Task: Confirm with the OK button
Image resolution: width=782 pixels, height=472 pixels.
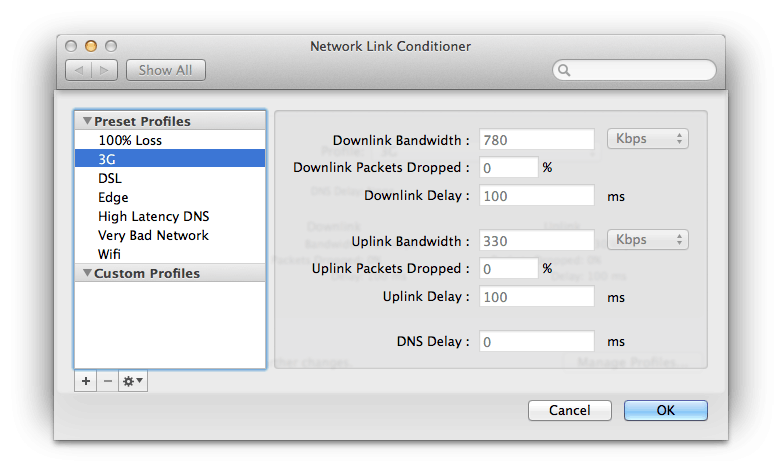Action: click(665, 410)
